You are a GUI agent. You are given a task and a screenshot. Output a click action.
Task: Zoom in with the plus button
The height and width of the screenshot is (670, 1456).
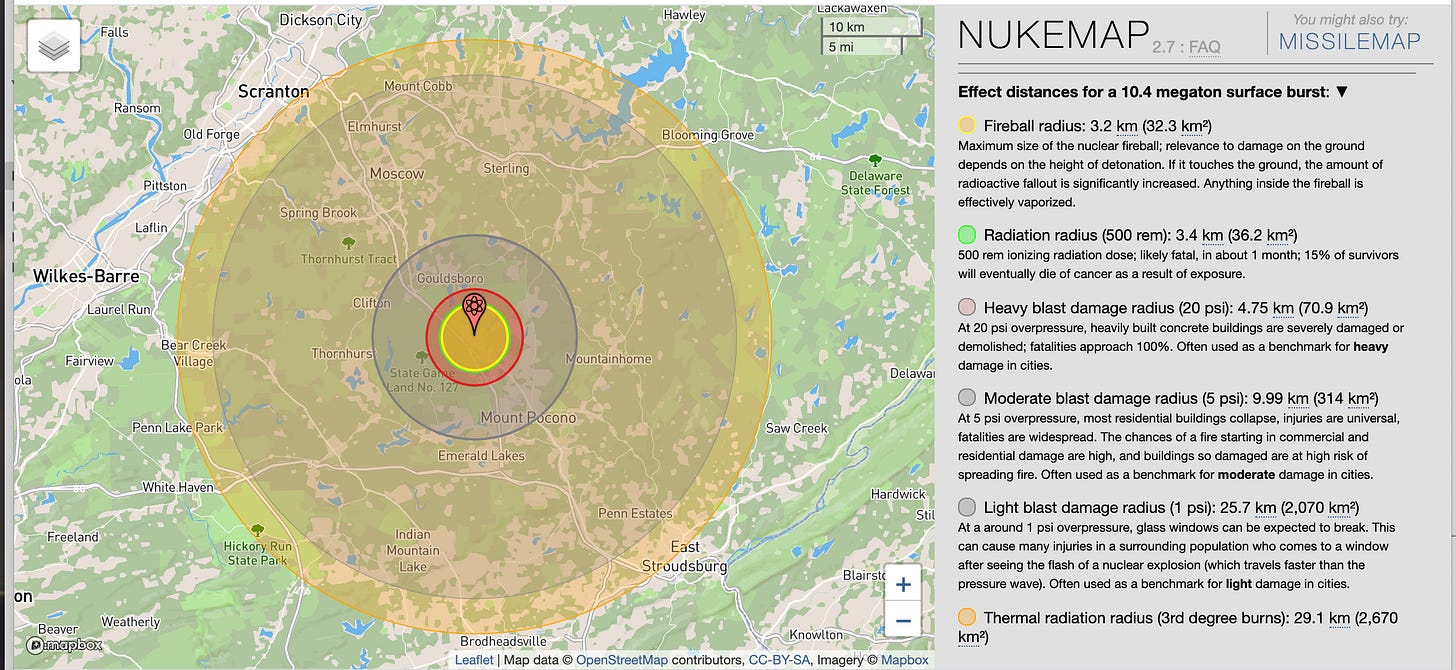click(902, 586)
